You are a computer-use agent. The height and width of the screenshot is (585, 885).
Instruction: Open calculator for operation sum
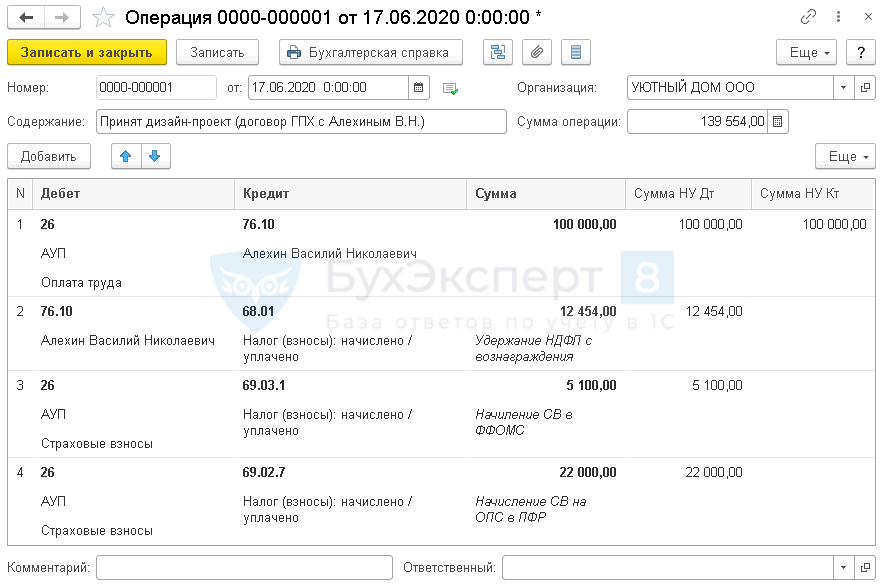point(779,122)
